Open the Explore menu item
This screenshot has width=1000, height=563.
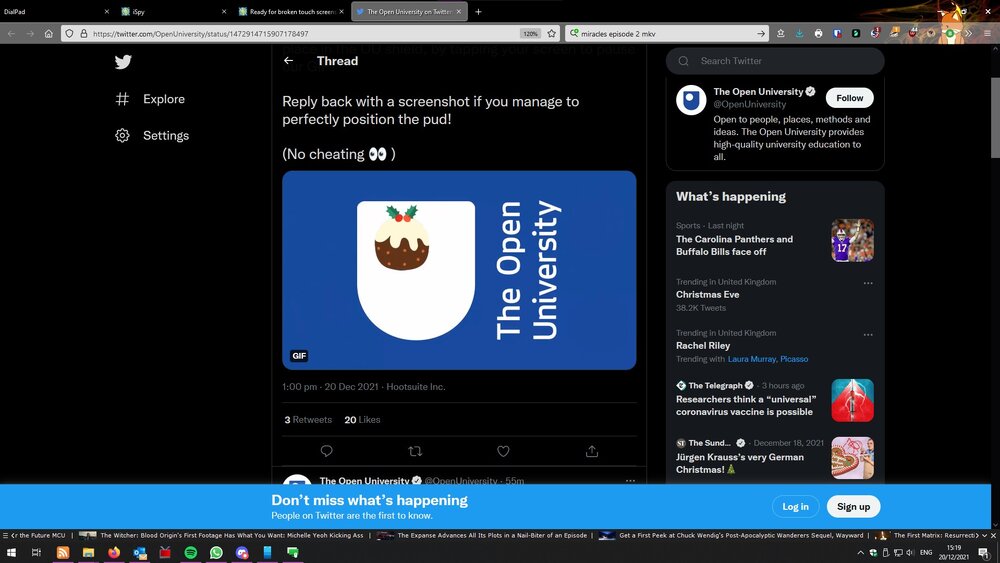tap(164, 99)
